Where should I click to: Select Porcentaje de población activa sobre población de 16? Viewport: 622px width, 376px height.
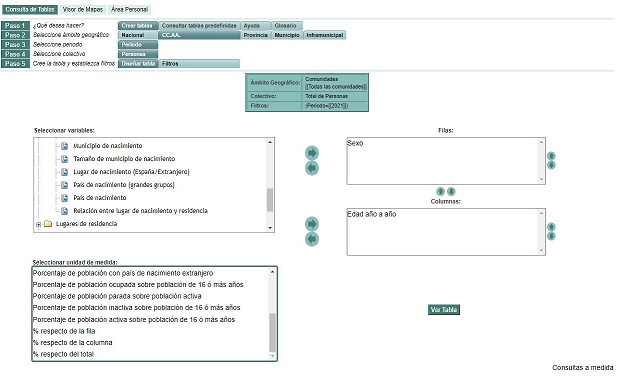coord(134,320)
